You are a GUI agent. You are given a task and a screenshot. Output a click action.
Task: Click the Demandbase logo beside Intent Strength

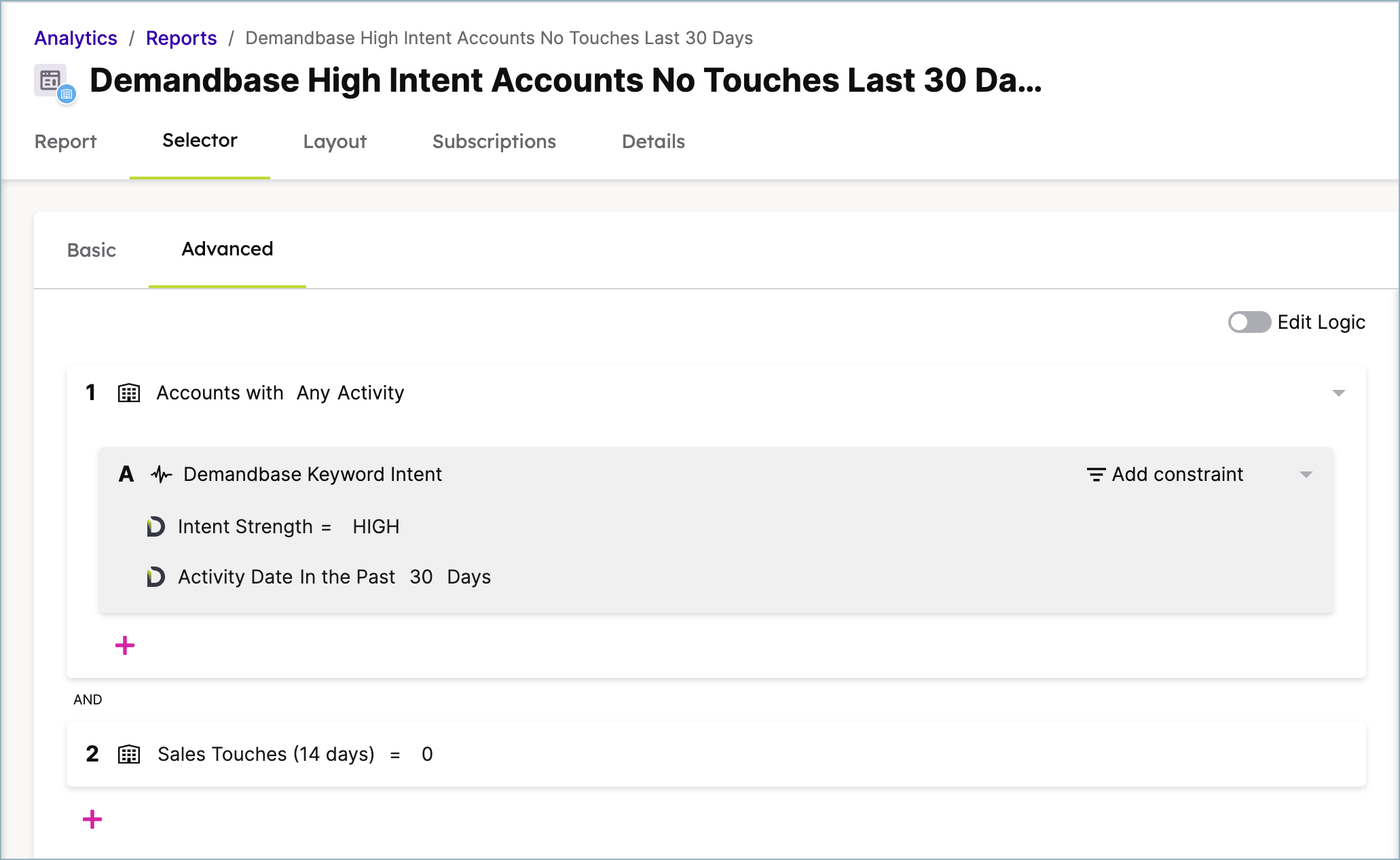click(156, 526)
